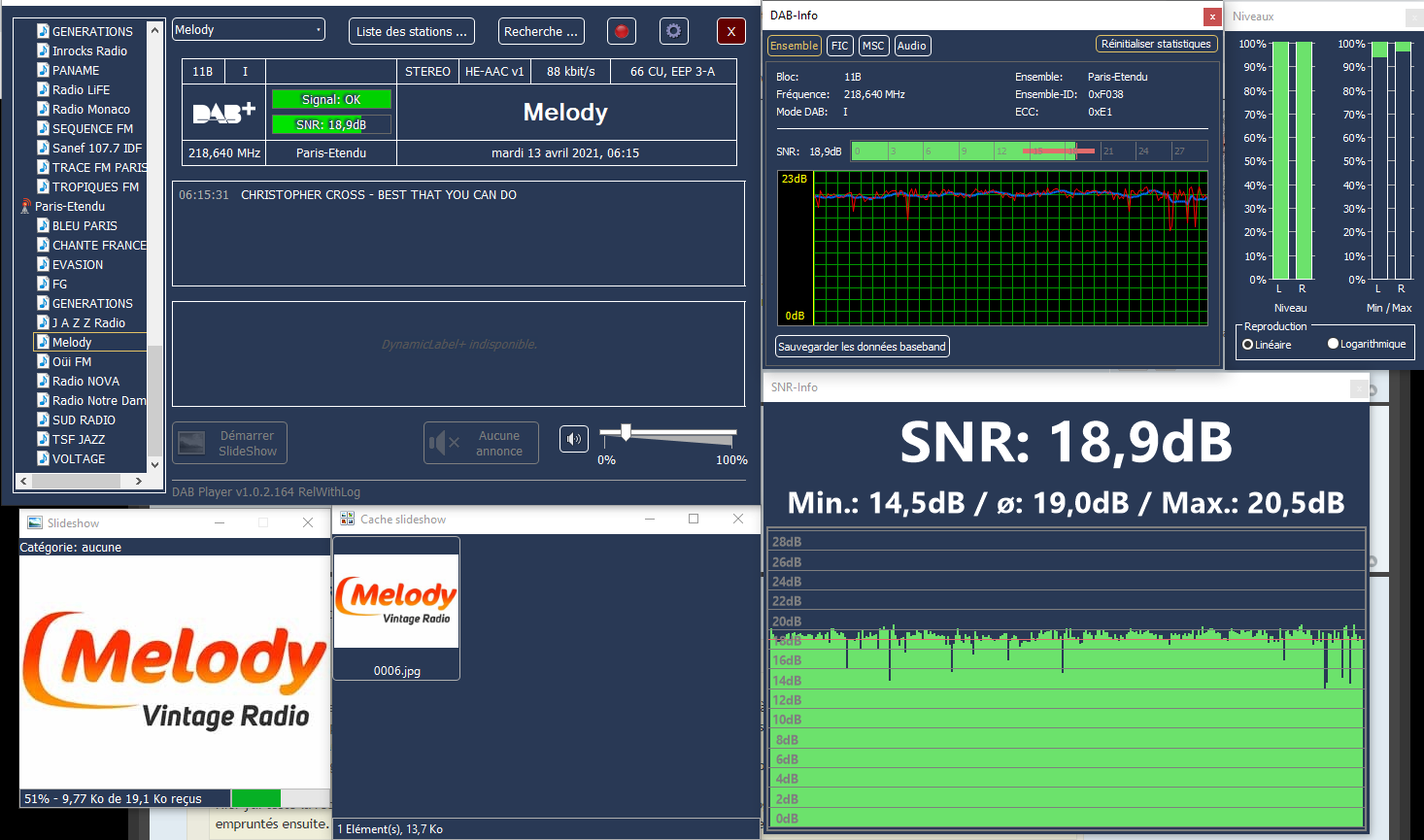
Task: Click the date mardi 13 avril 2021
Action: [x=565, y=152]
